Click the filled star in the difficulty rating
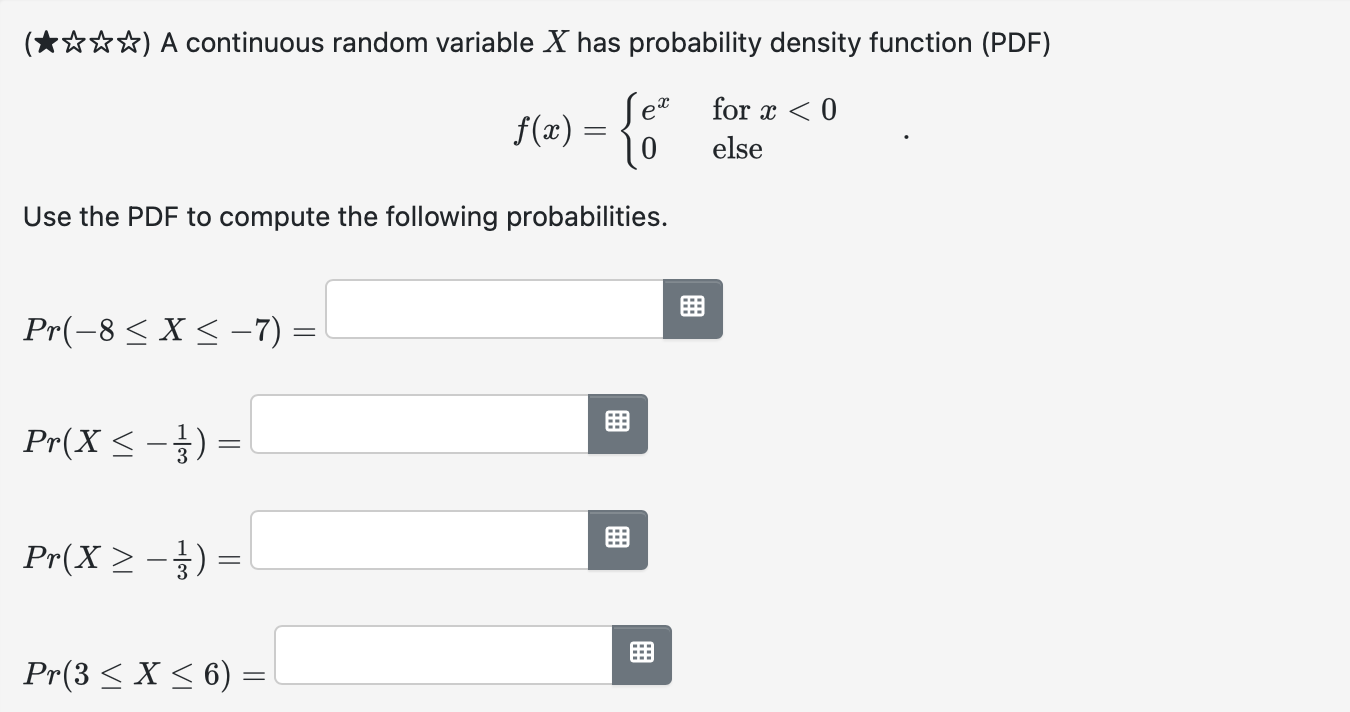1350x712 pixels. [48, 42]
